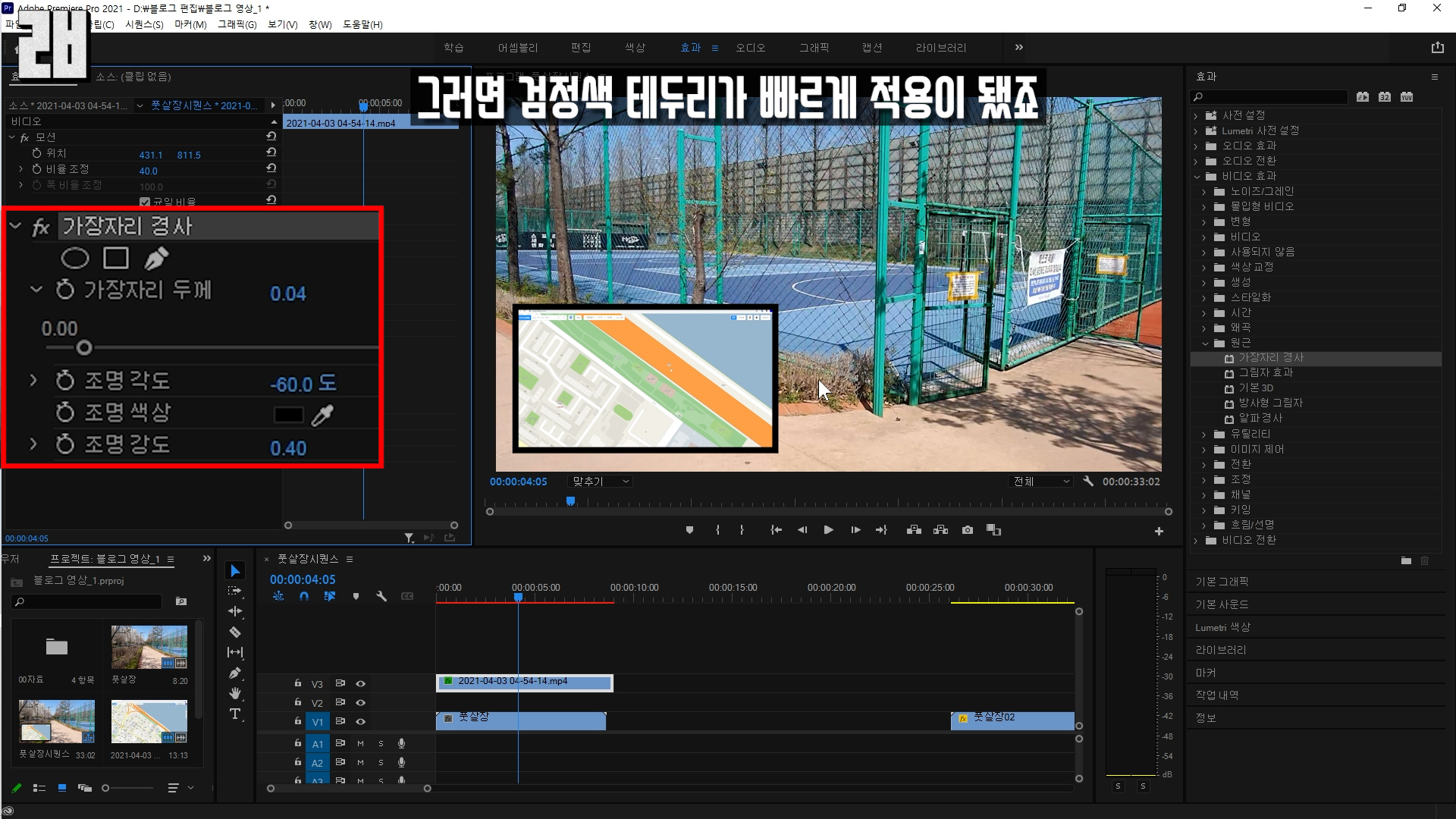This screenshot has height=819, width=1456.
Task: Mute audio track A1
Action: click(360, 744)
